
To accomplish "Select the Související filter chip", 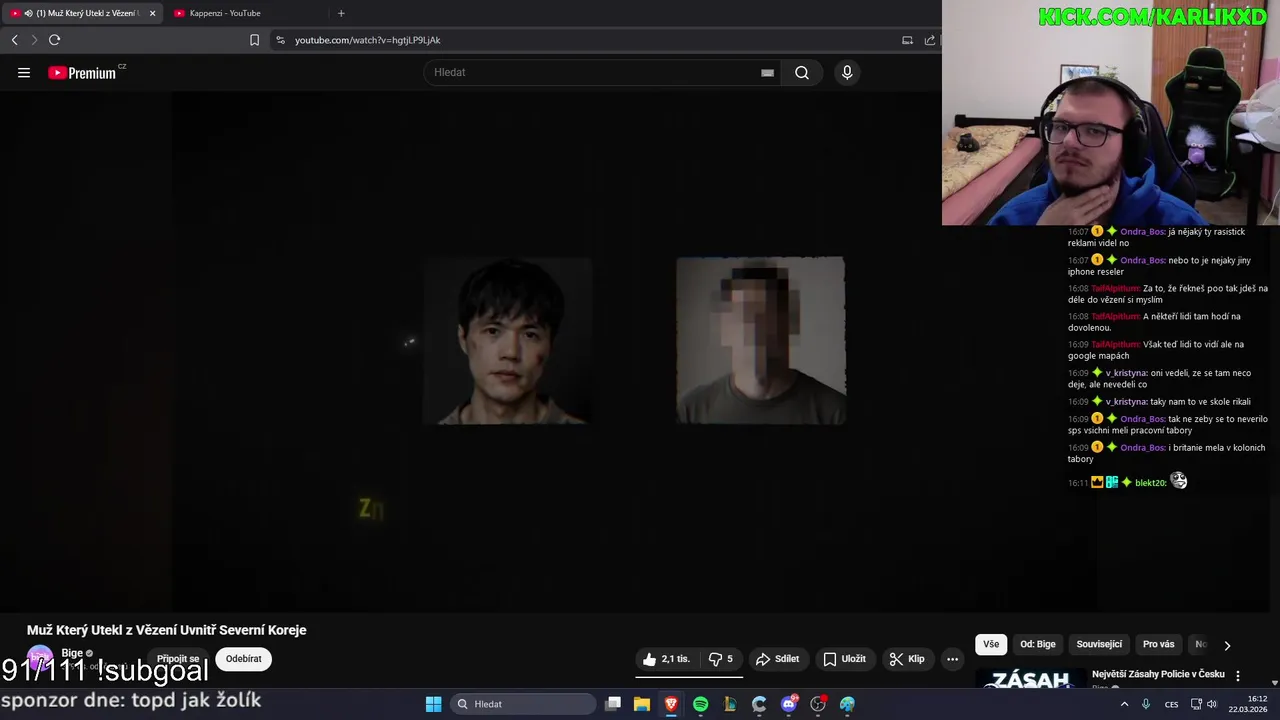I will (x=1099, y=644).
